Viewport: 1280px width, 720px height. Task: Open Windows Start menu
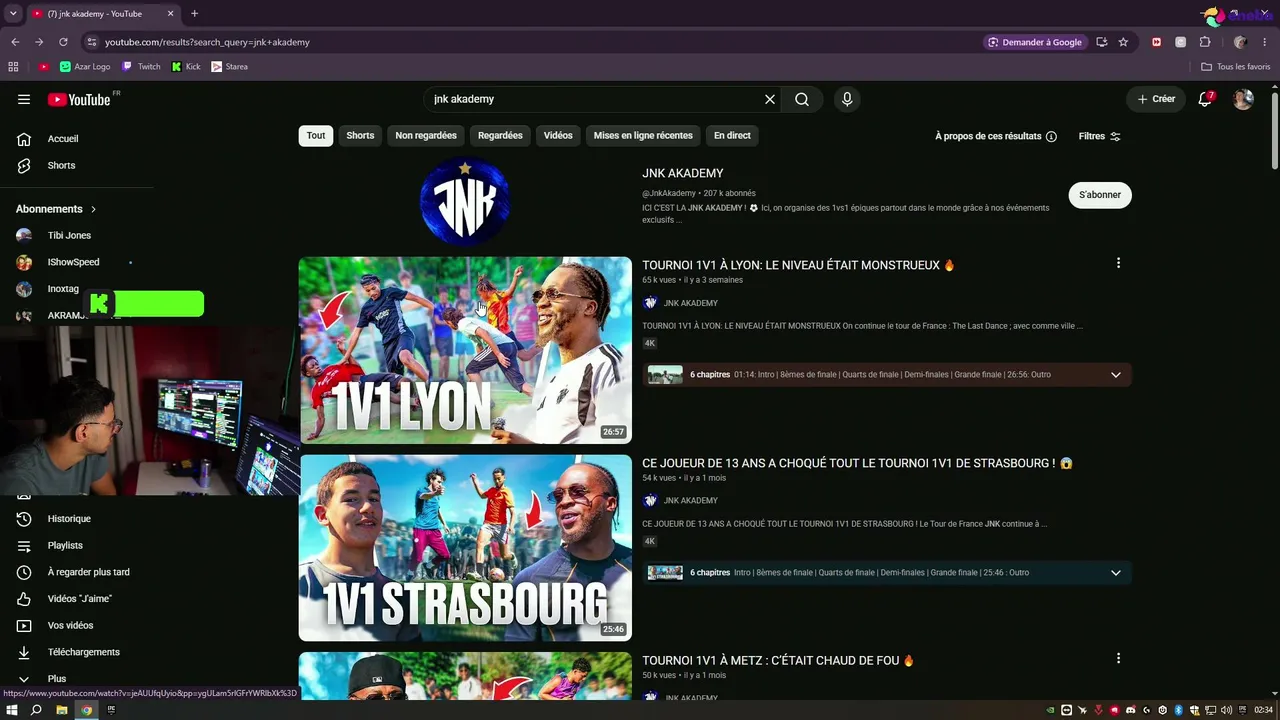click(x=12, y=710)
